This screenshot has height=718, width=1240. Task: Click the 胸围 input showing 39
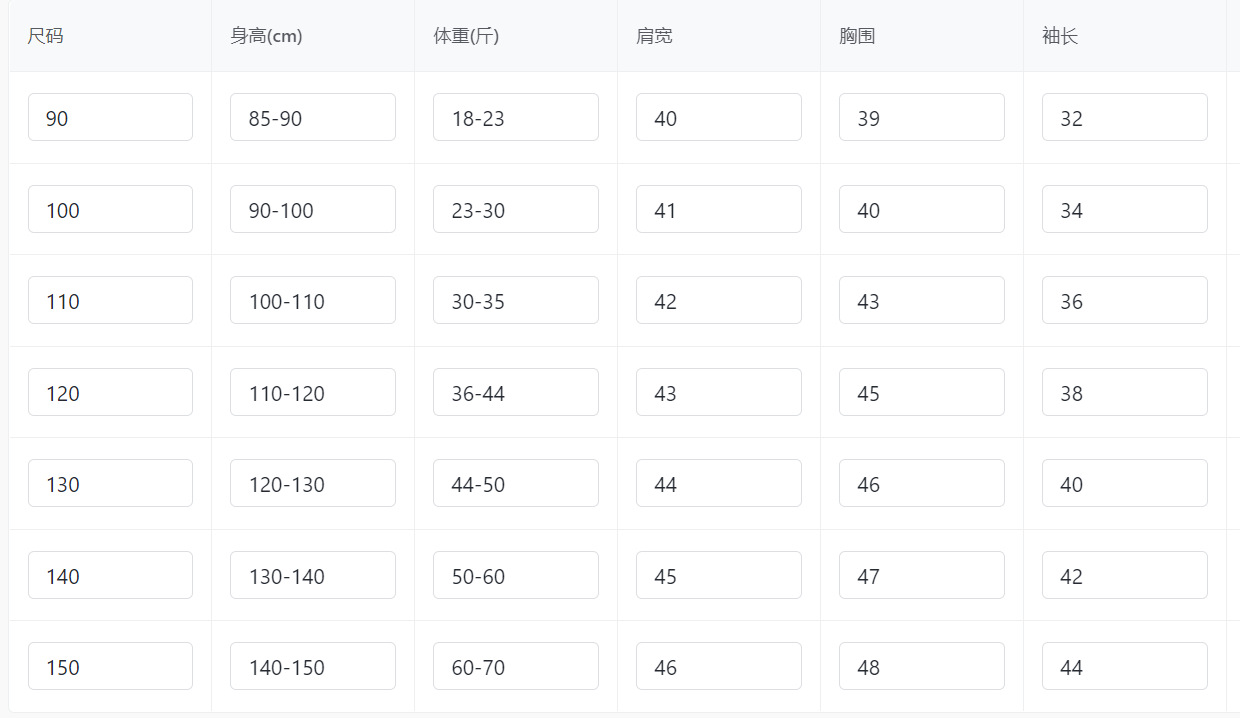[921, 117]
